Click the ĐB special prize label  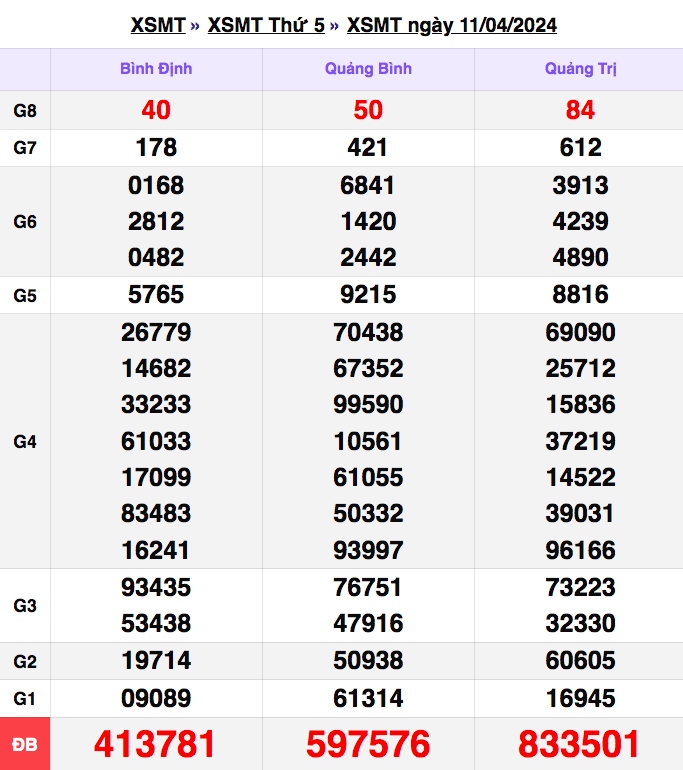click(x=25, y=744)
